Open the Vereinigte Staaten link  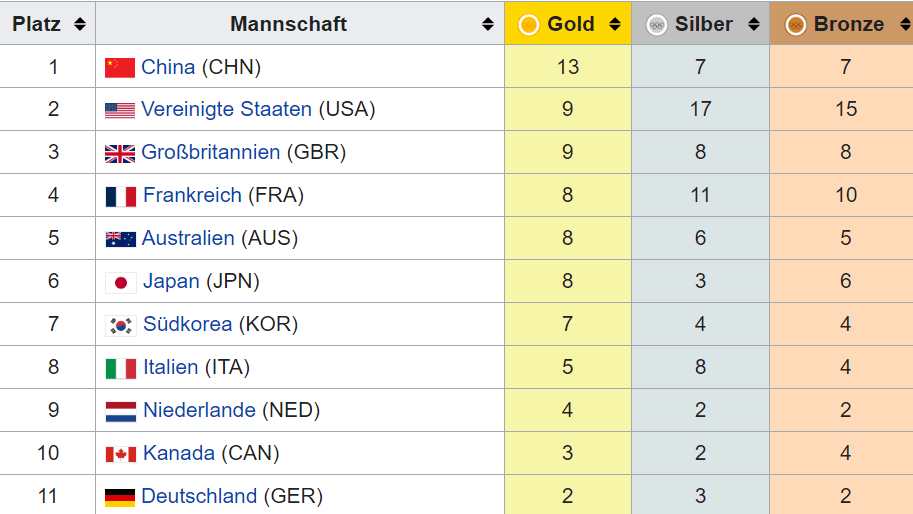pyautogui.click(x=226, y=109)
